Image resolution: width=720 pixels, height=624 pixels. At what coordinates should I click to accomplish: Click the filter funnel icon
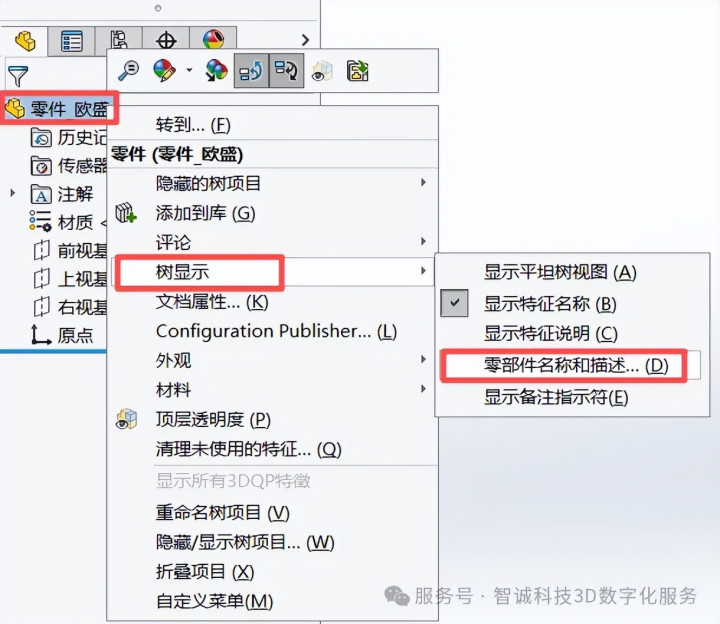[x=18, y=76]
